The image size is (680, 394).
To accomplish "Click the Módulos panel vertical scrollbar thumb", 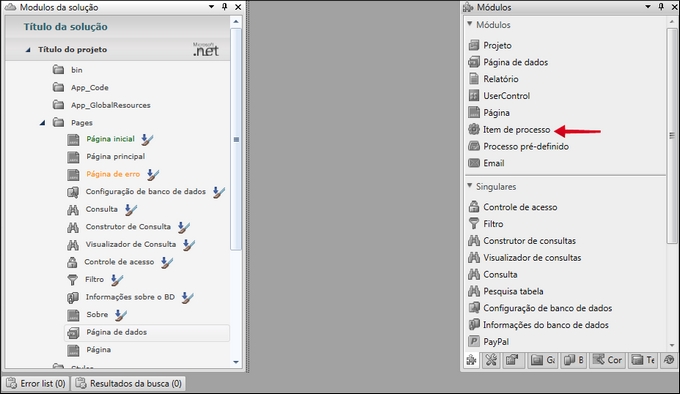I will (672, 135).
